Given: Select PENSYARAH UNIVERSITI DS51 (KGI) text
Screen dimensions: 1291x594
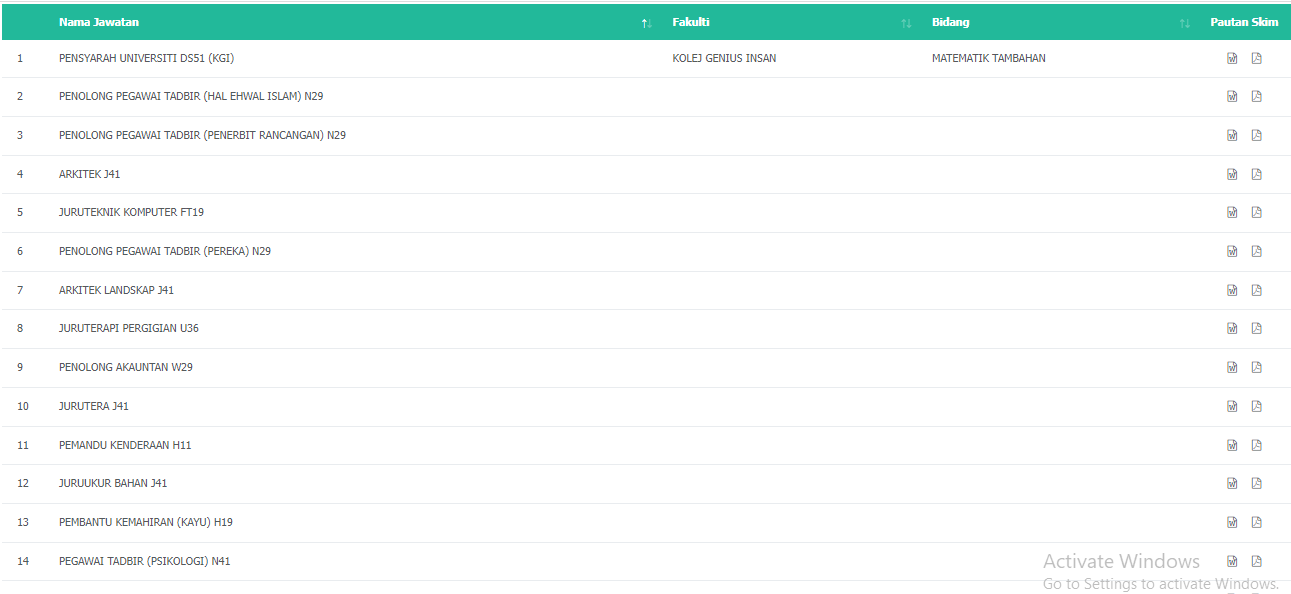Looking at the screenshot, I should pos(146,58).
